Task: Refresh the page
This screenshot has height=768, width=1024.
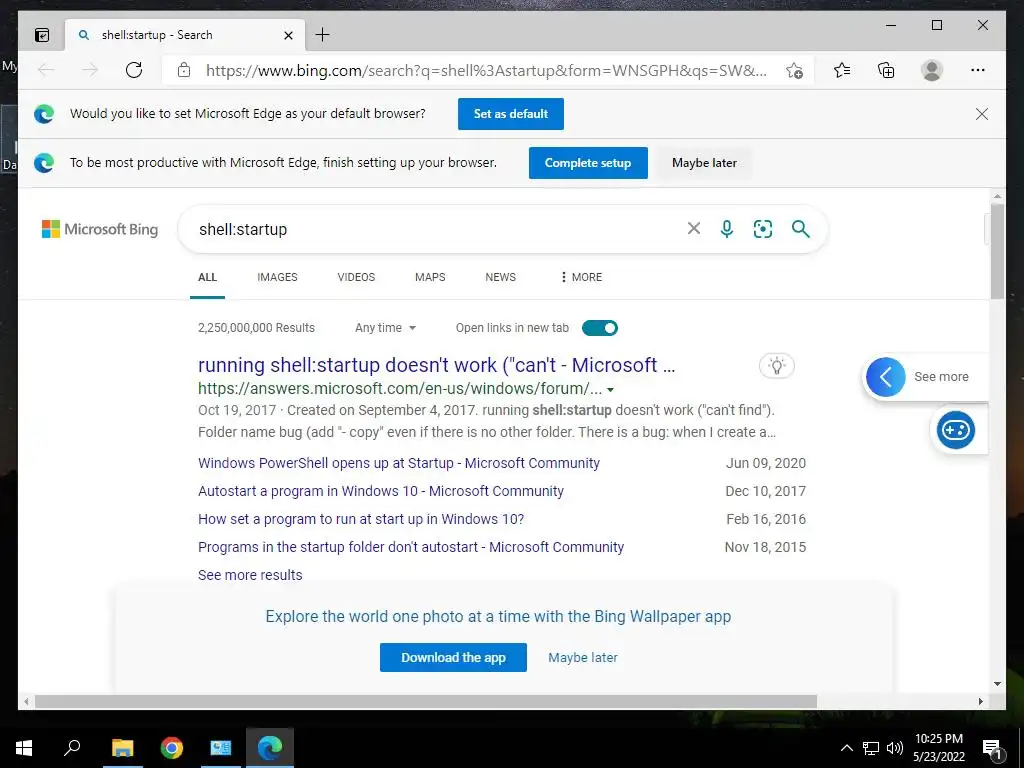Action: (134, 70)
